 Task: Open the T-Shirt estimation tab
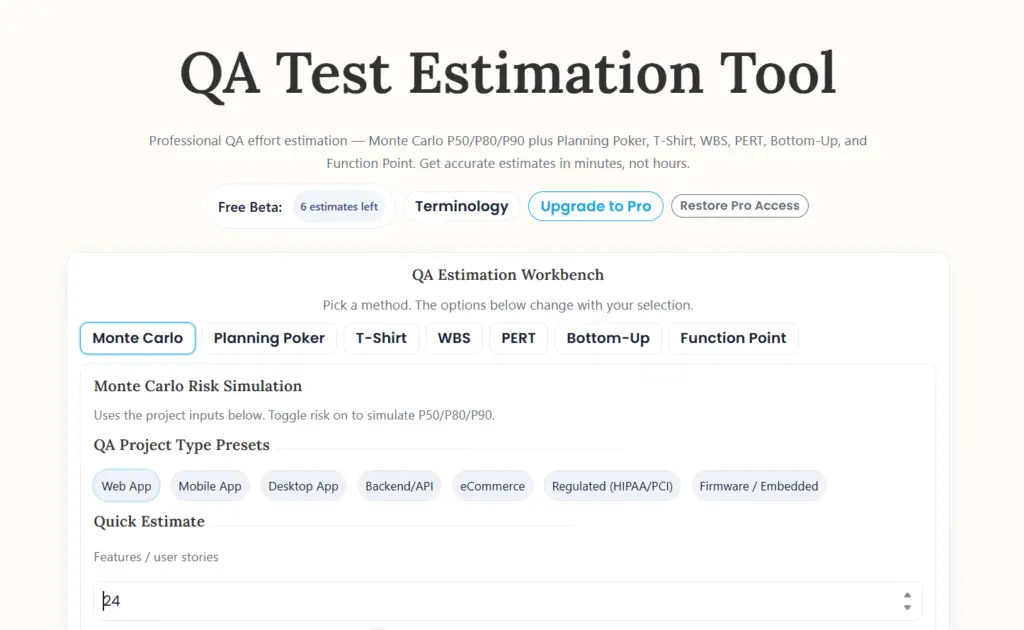click(381, 338)
